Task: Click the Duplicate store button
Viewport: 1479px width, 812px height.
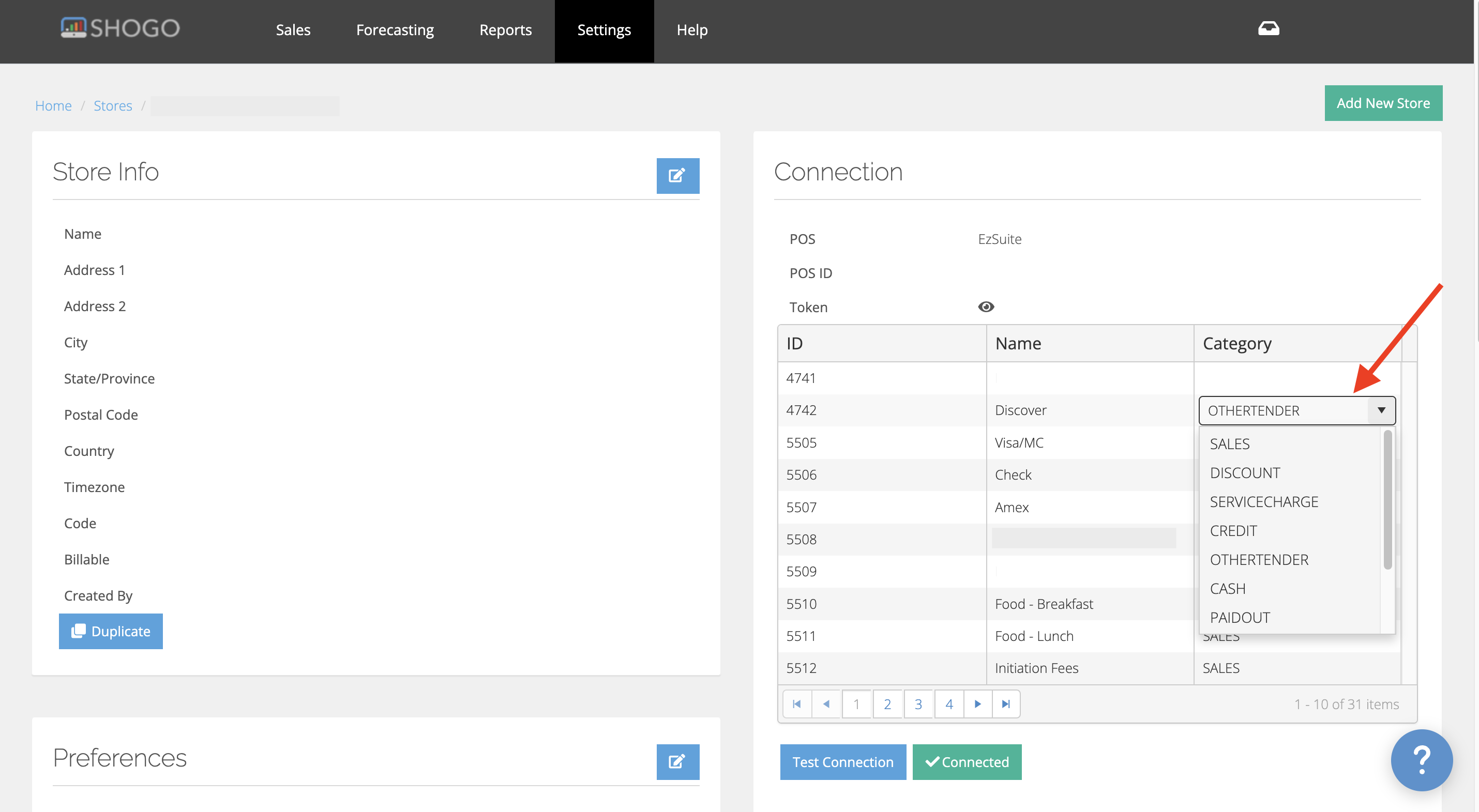Action: [x=111, y=631]
